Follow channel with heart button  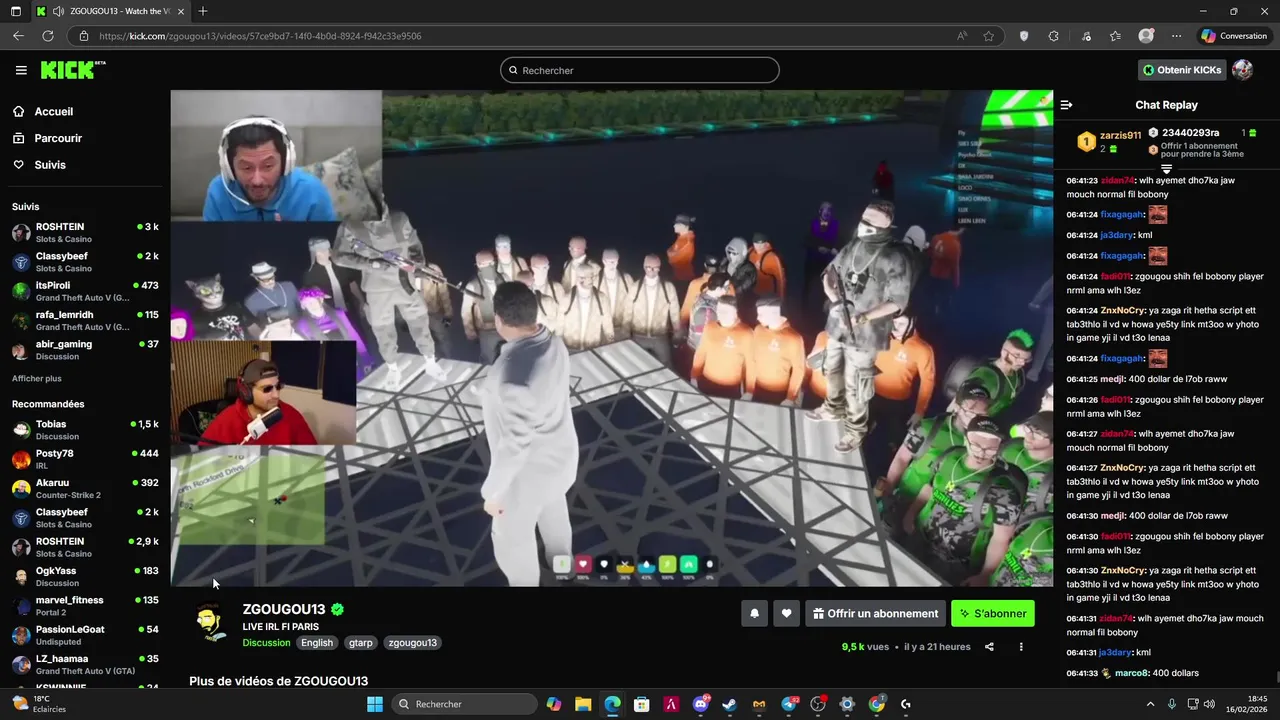(x=787, y=614)
